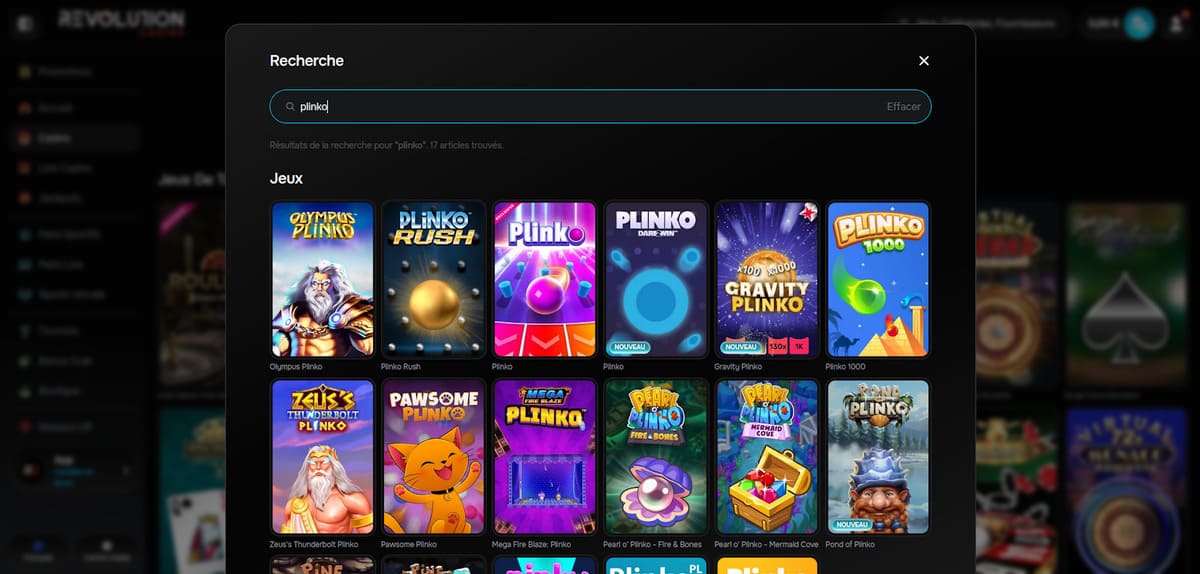This screenshot has height=574, width=1200.
Task: Open the user profile icon in header
Action: coord(1176,24)
